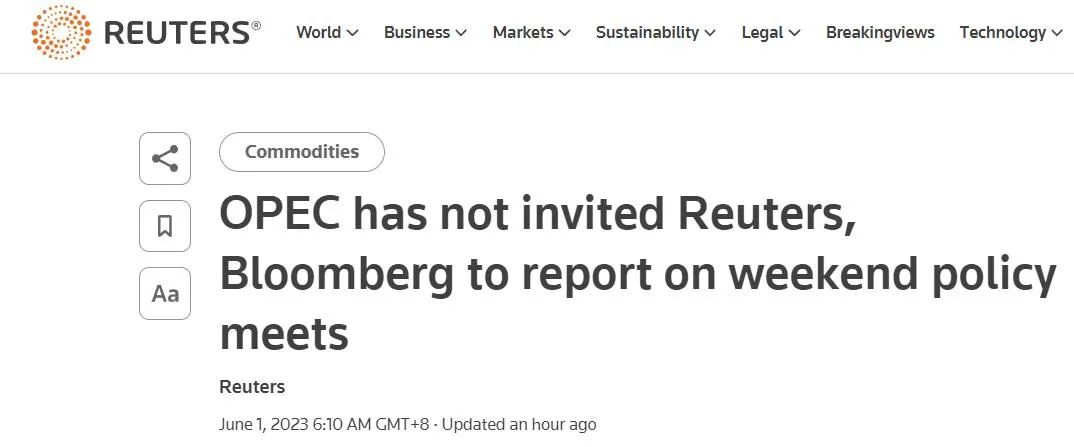1074x447 pixels.
Task: Expand the Legal menu arrow
Action: point(795,33)
